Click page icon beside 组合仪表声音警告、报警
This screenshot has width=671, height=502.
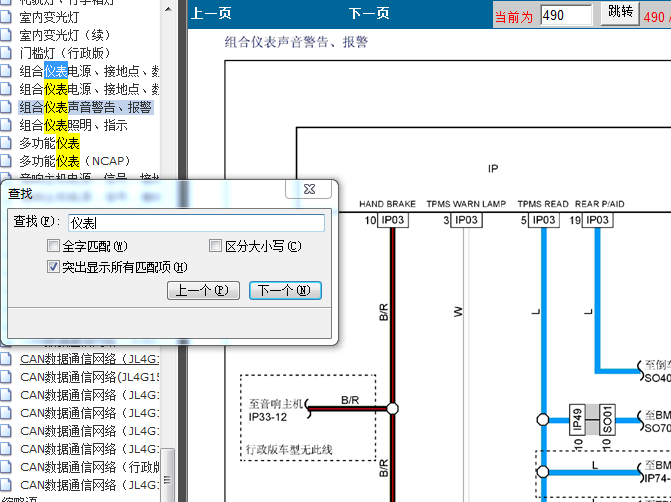click(6, 107)
